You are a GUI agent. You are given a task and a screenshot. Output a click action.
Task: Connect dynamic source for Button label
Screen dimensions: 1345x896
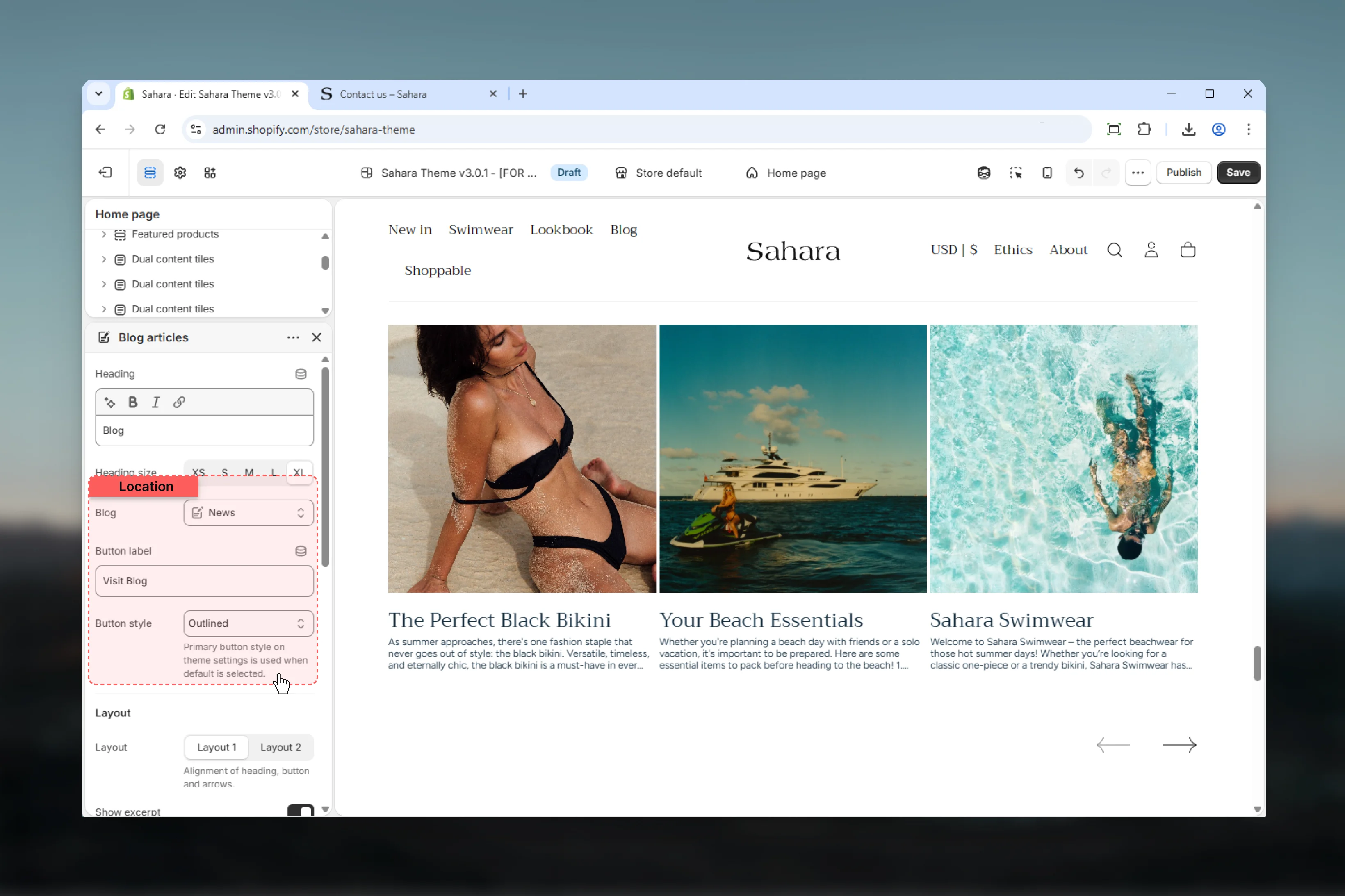301,551
